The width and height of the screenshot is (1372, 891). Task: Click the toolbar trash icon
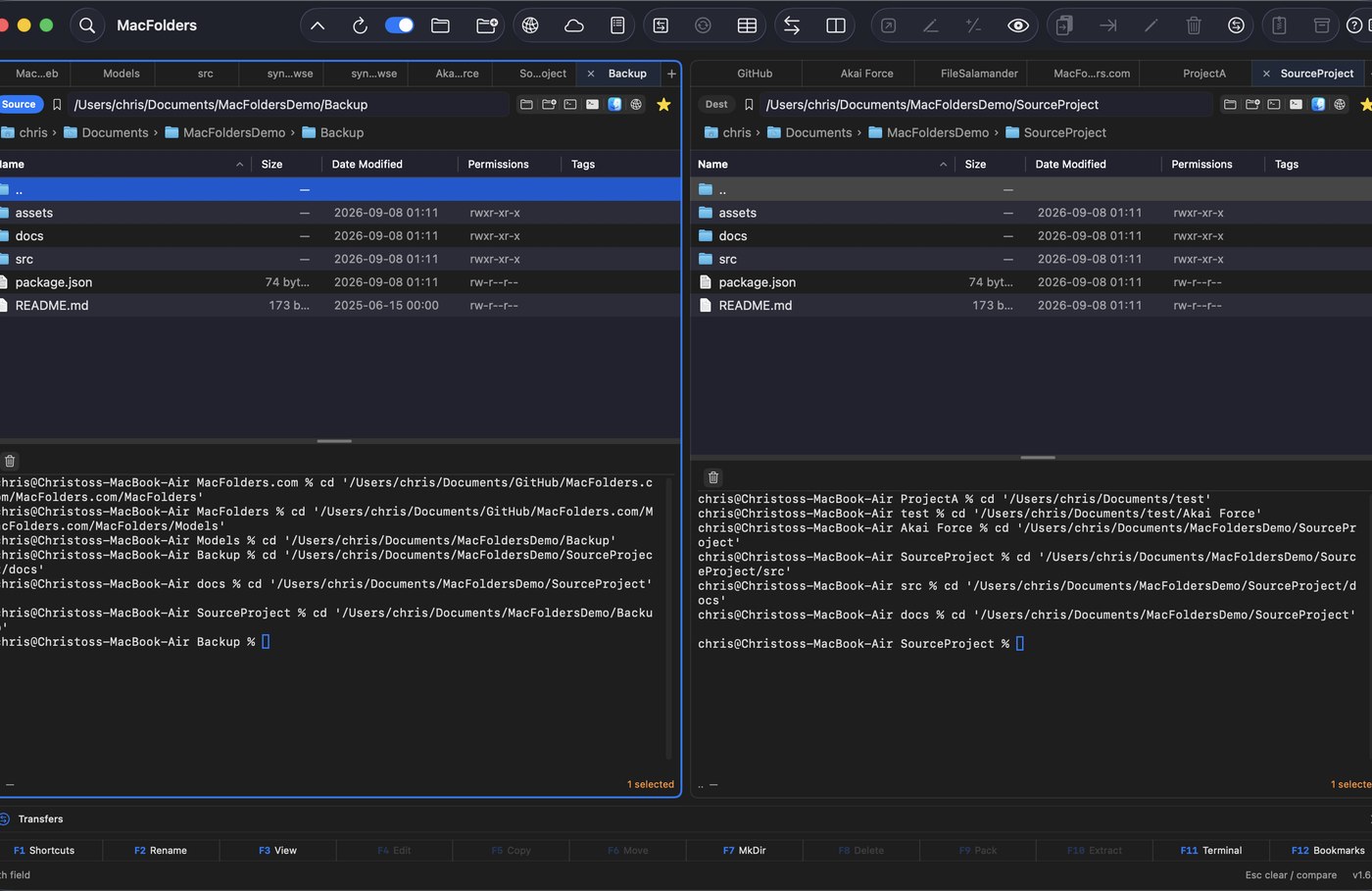pos(1194,25)
